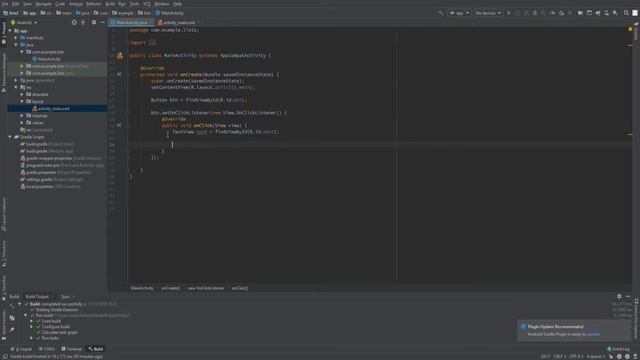Open the Terminal tool window
This screenshot has height=360, width=640.
tap(71, 349)
